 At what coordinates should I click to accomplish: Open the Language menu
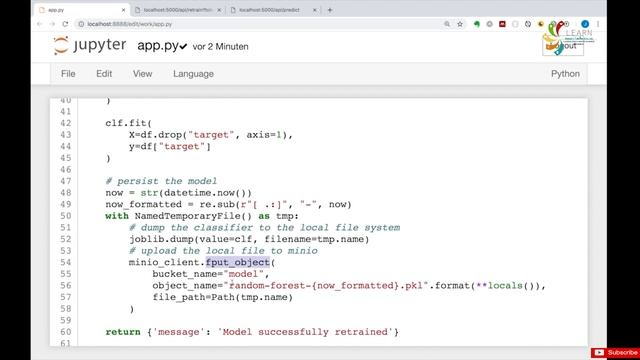(x=193, y=74)
